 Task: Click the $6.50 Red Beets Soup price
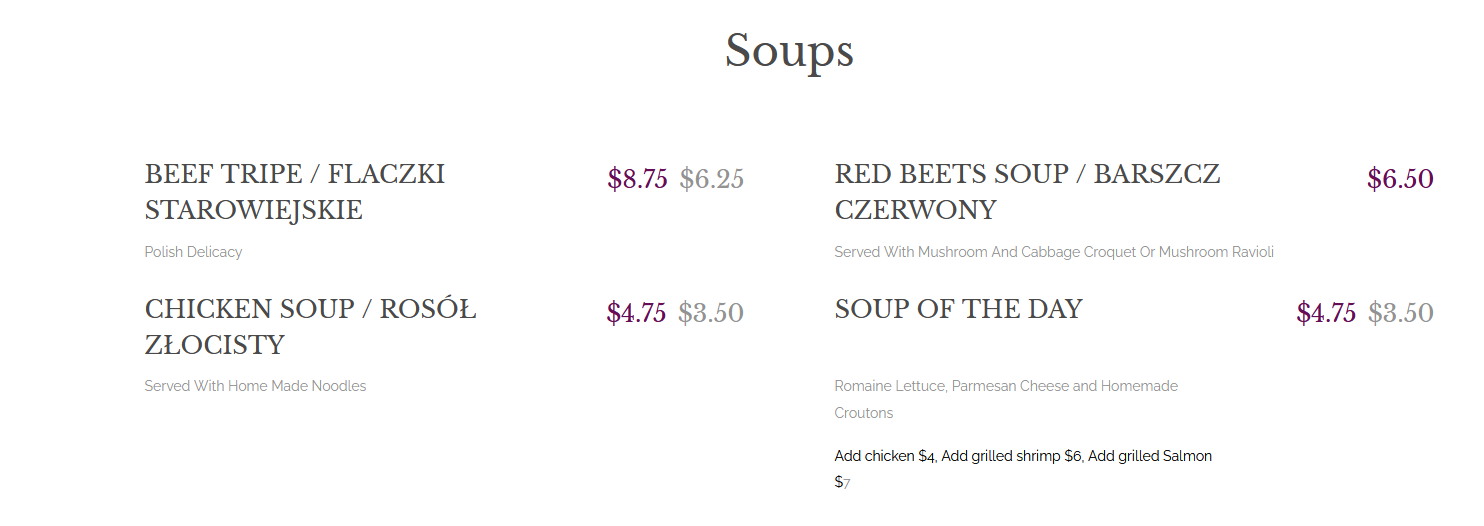click(1399, 179)
